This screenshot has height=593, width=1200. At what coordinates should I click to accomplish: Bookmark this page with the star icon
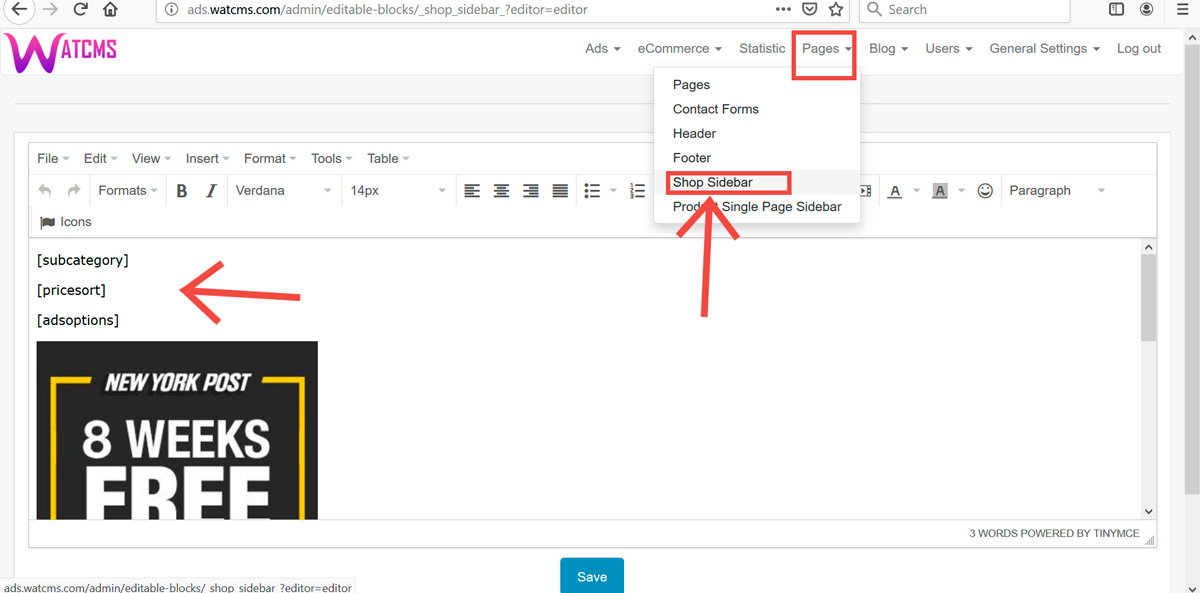tap(836, 9)
